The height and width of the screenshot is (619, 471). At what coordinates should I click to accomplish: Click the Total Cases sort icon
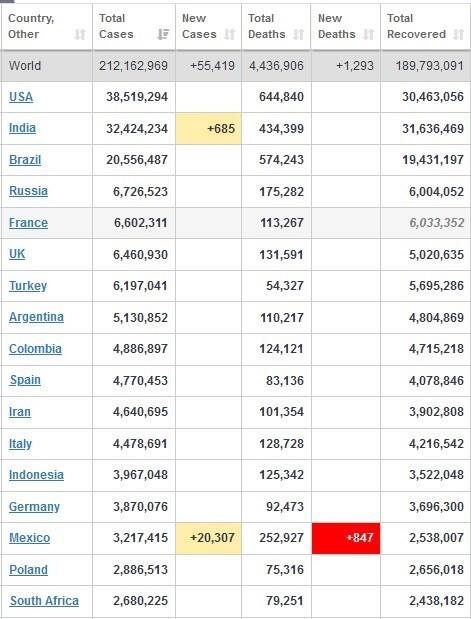(x=163, y=34)
